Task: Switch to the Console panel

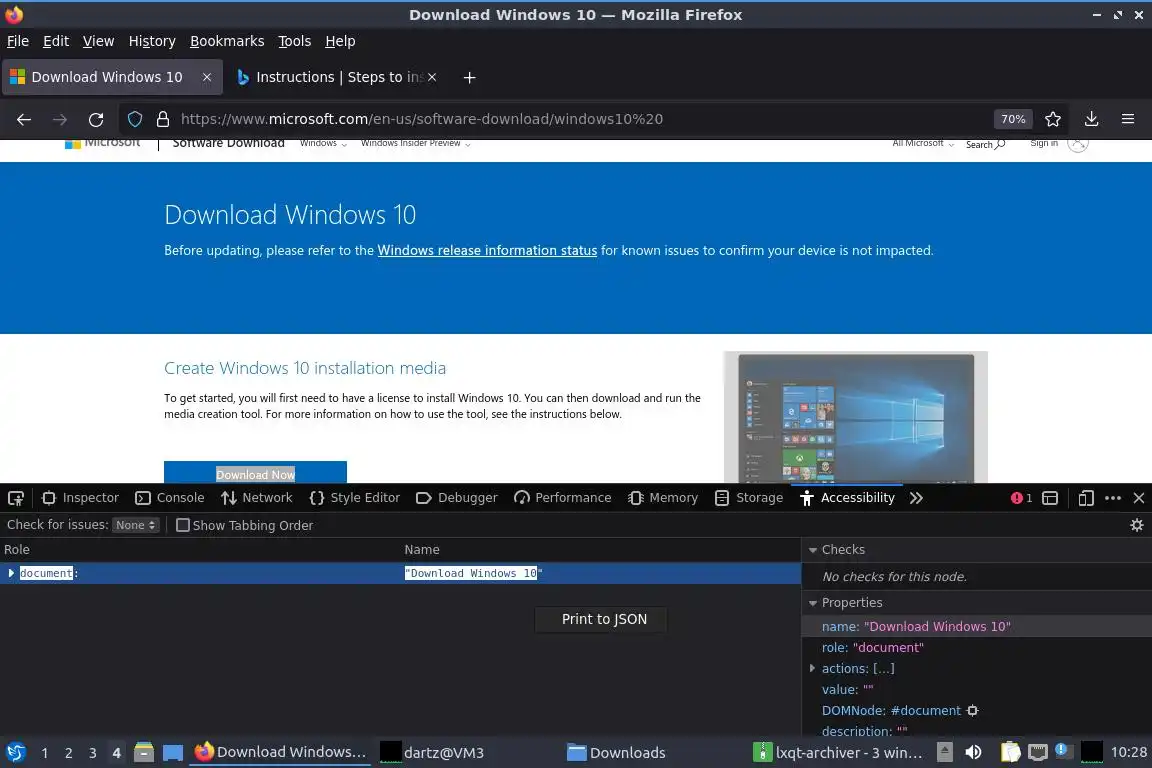Action: point(170,498)
